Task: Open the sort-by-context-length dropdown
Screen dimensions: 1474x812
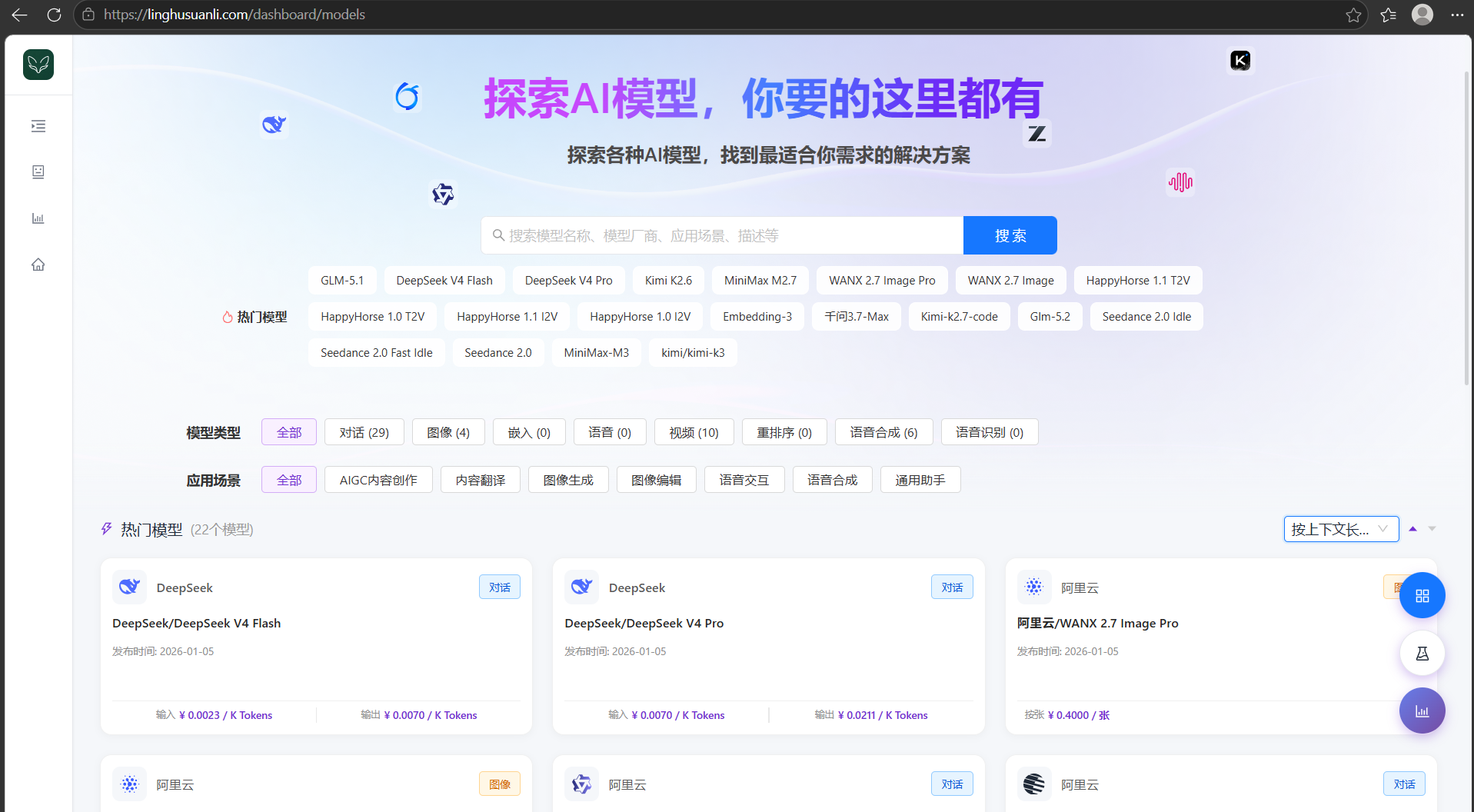Action: coord(1341,529)
